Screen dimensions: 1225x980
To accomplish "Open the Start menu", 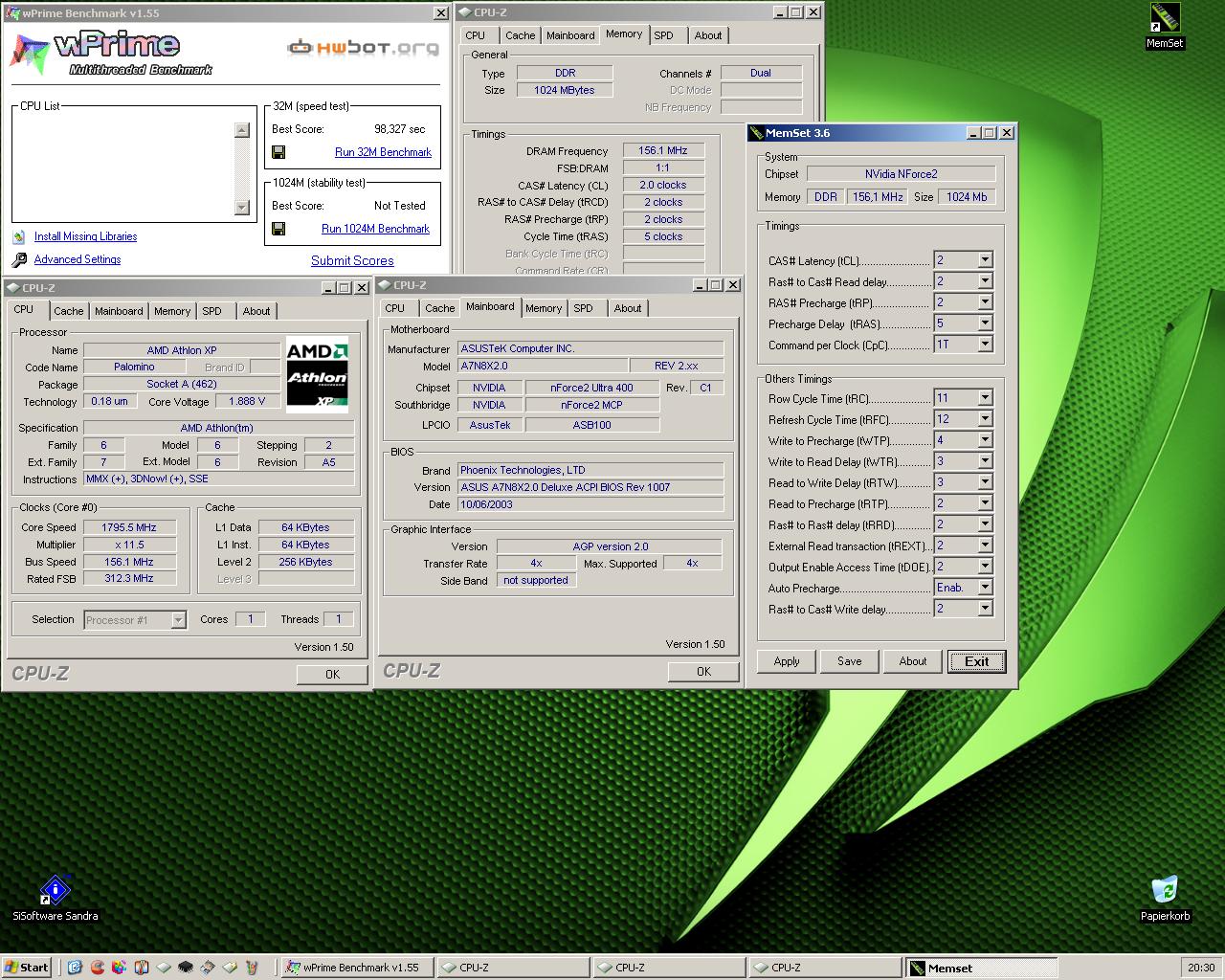I will (x=27, y=968).
